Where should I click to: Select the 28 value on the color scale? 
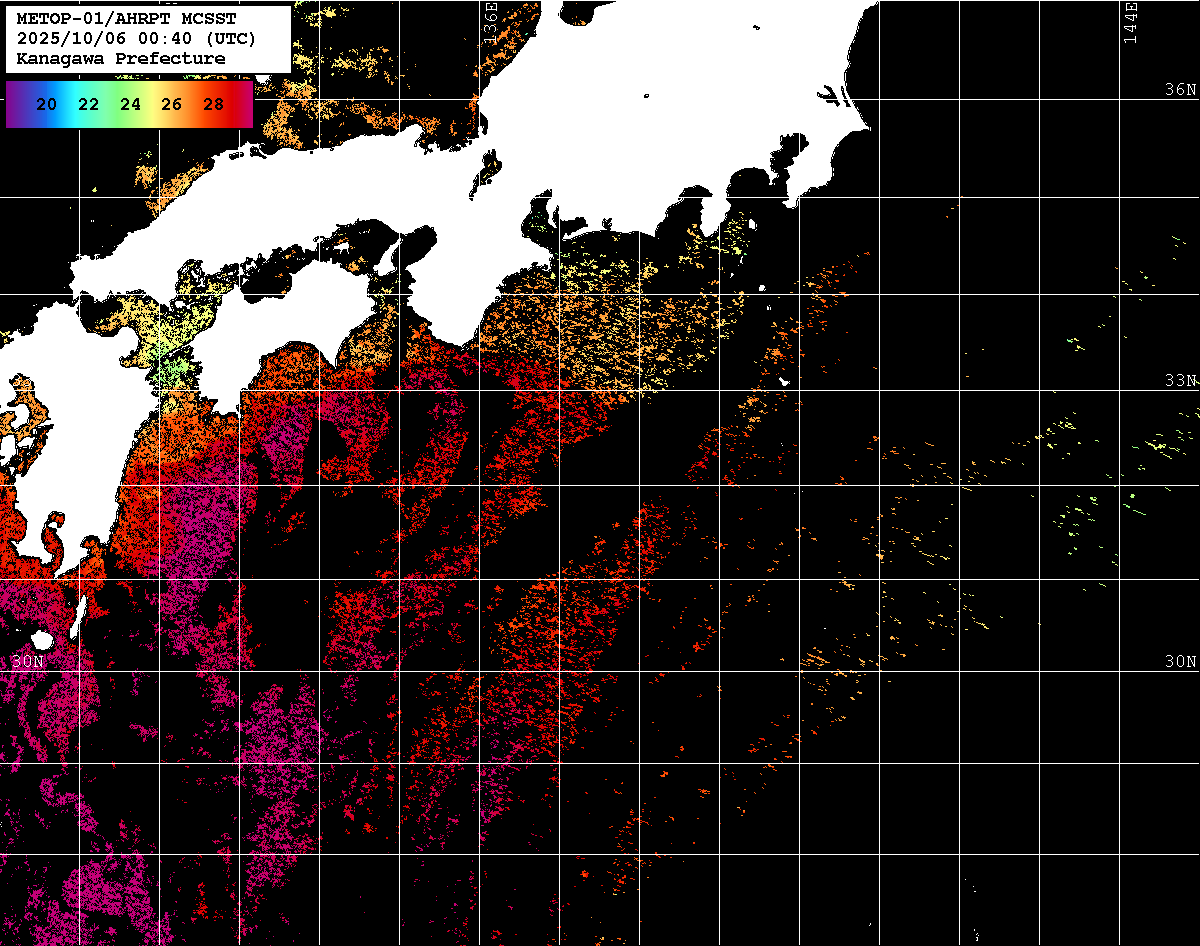tap(213, 104)
